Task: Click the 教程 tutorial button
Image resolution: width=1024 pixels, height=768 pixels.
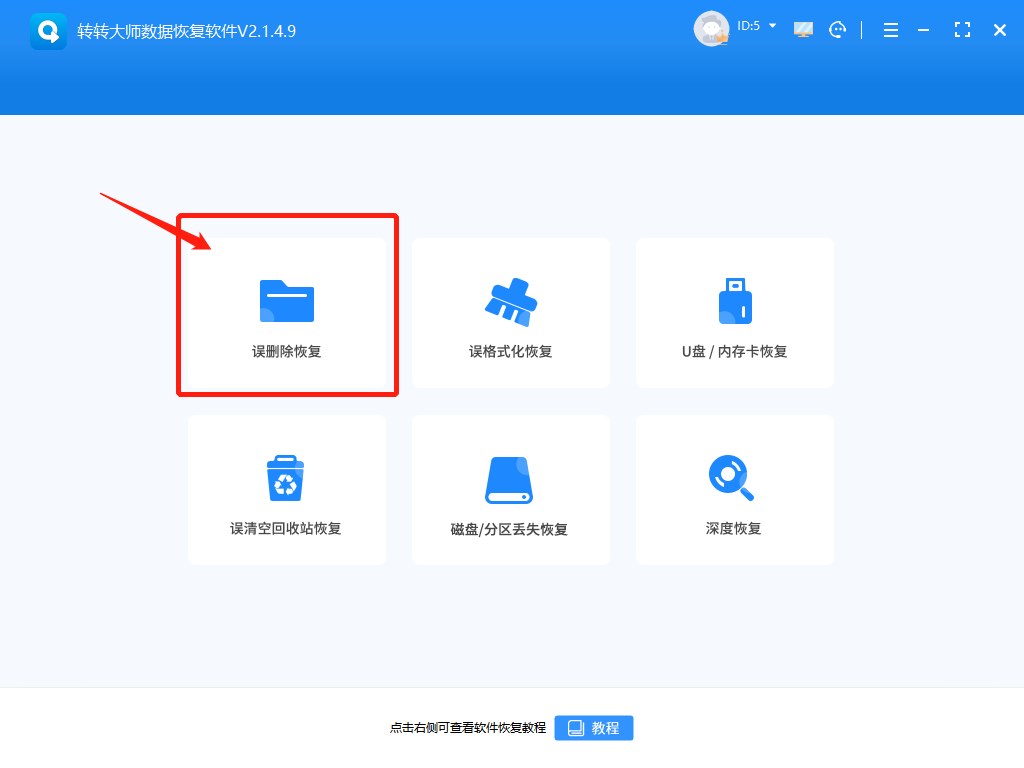Action: click(593, 728)
